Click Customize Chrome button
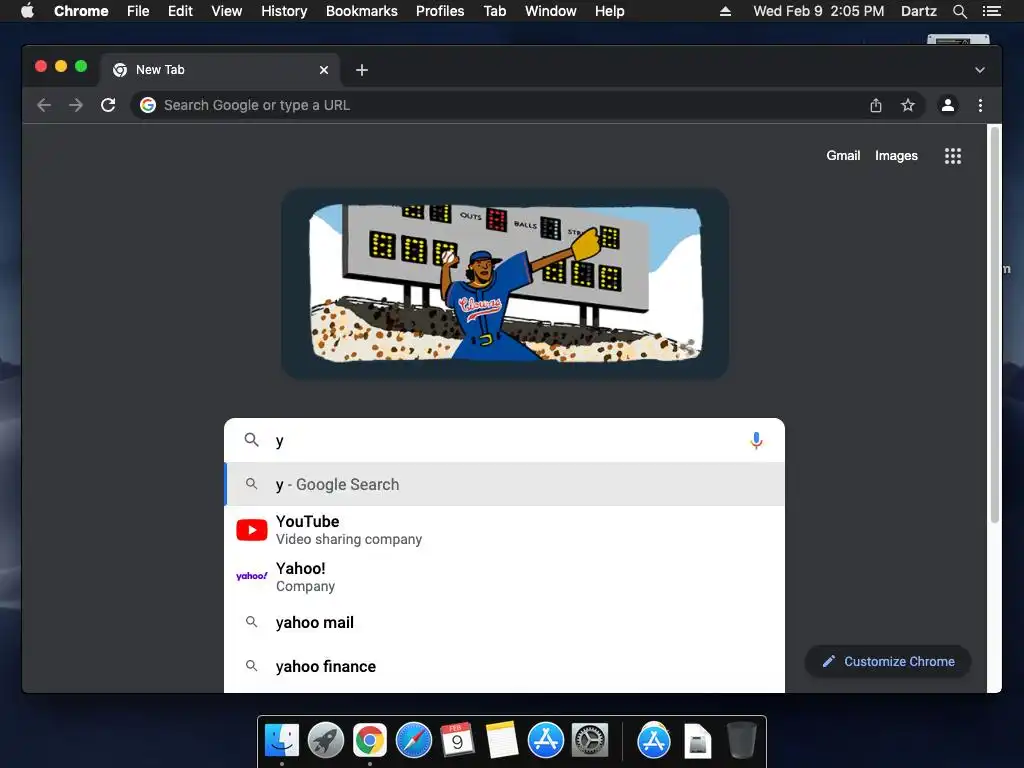 [x=888, y=662]
